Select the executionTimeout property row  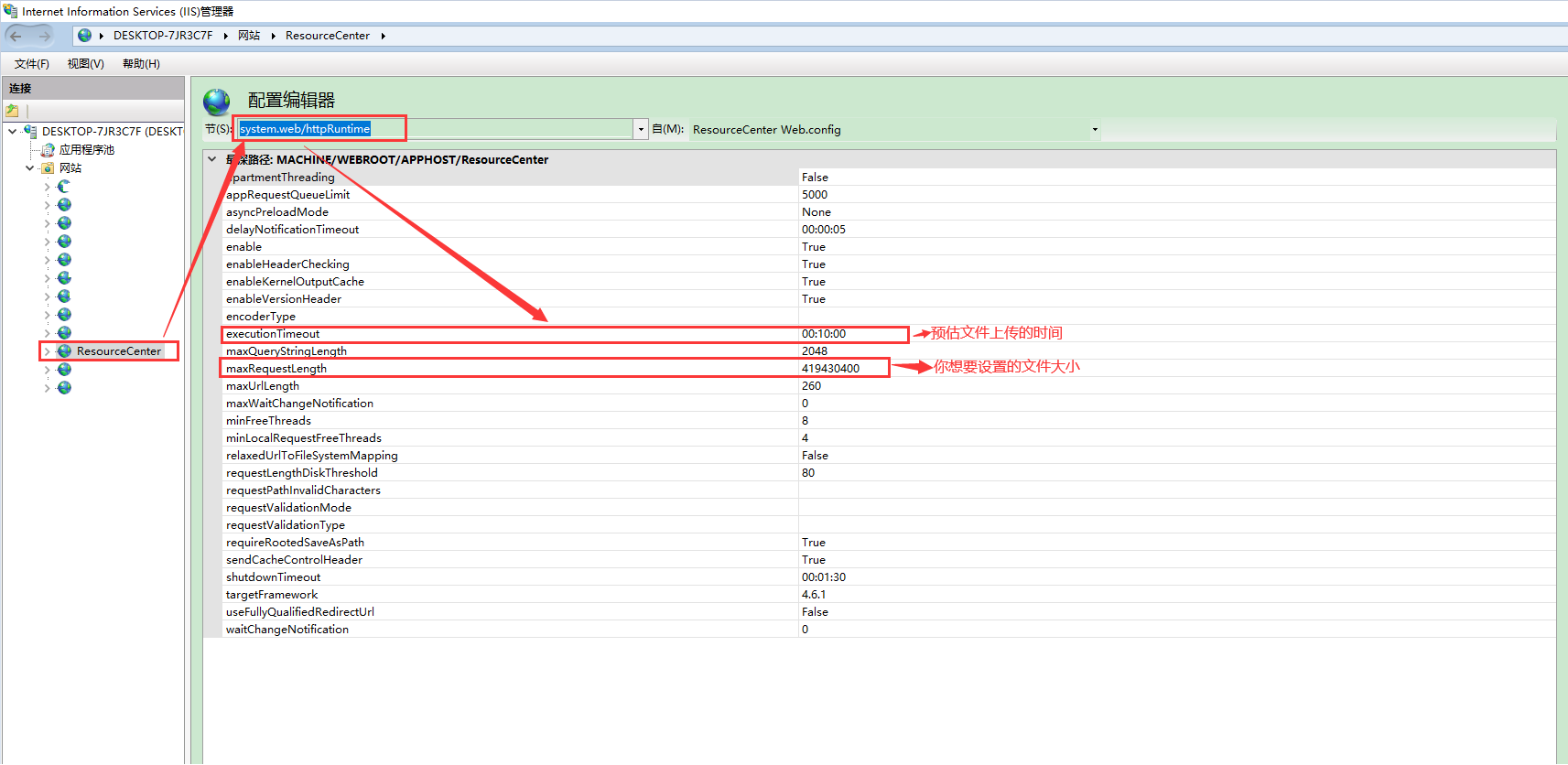(273, 334)
